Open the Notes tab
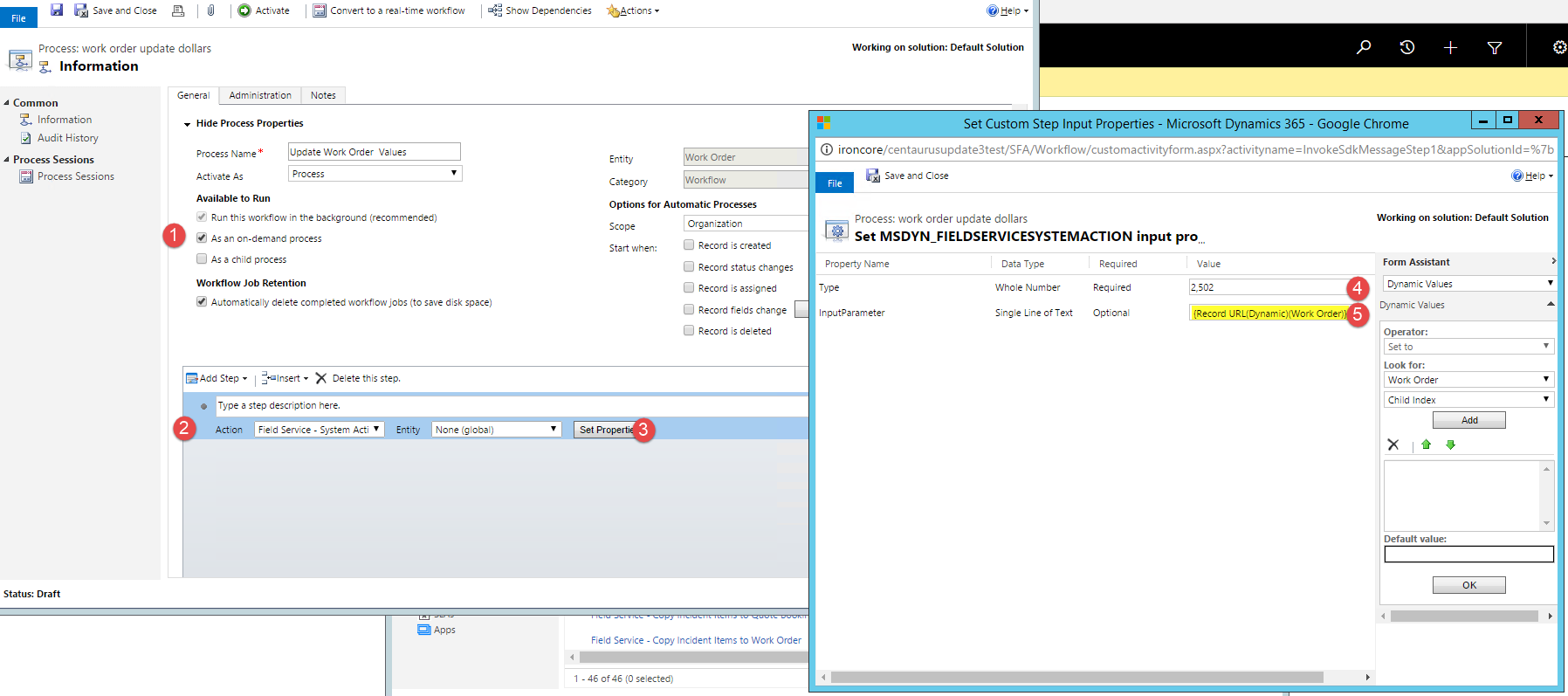This screenshot has height=696, width=1568. click(323, 95)
